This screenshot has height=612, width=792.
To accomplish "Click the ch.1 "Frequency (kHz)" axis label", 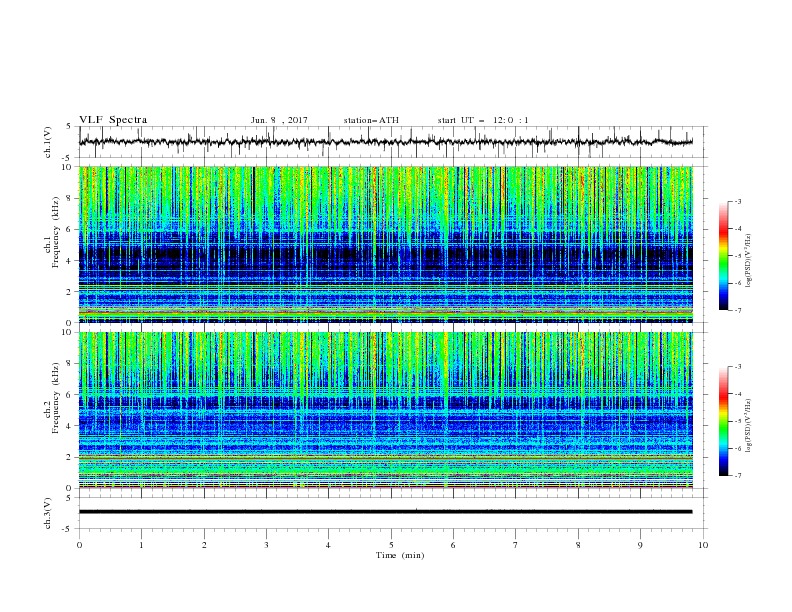I will (56, 233).
